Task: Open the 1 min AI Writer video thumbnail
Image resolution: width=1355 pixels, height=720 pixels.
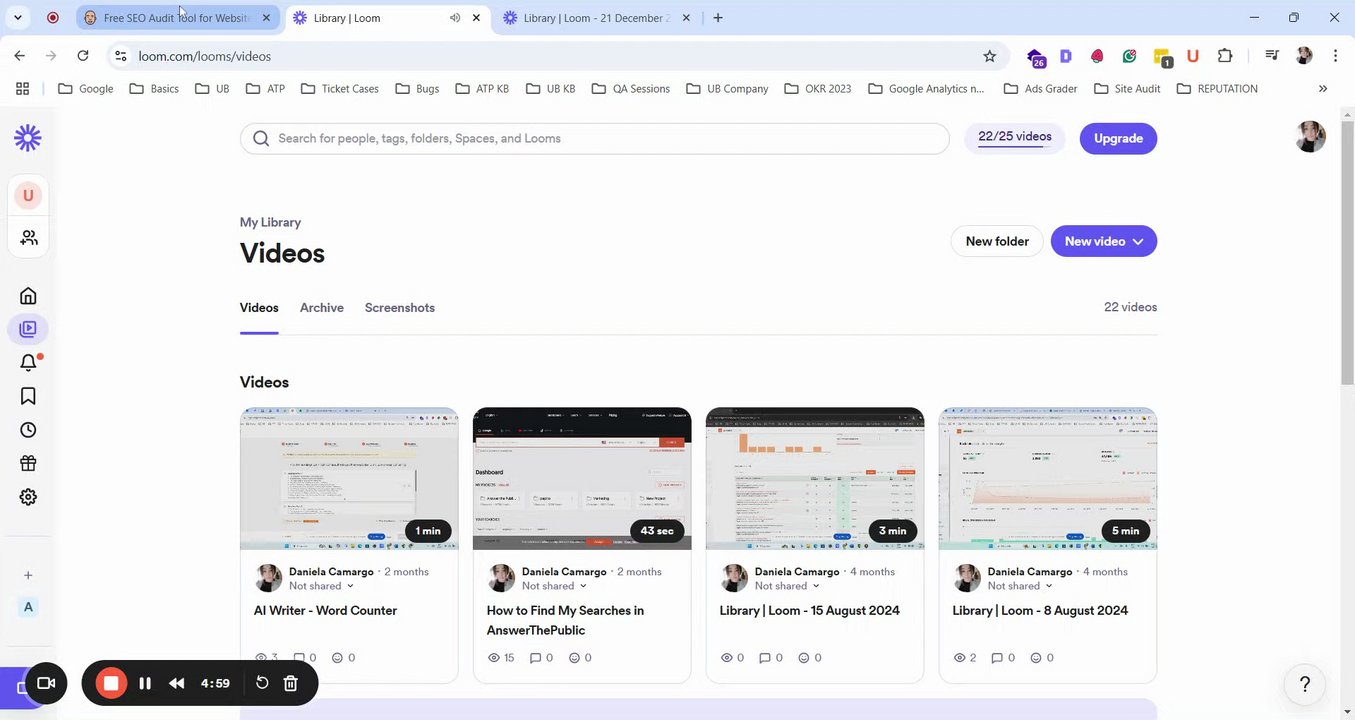Action: point(349,479)
